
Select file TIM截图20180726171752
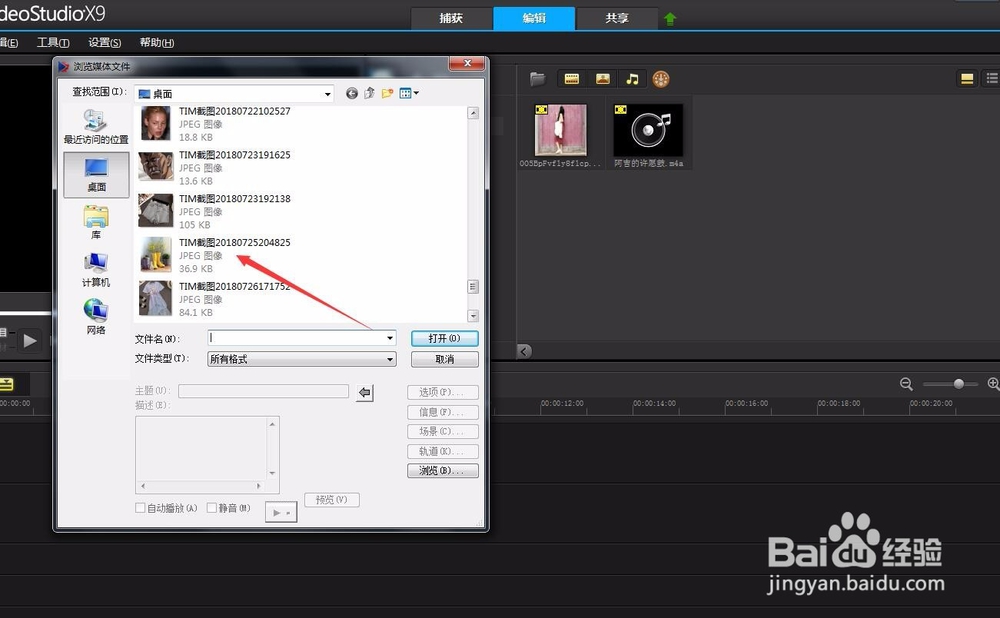(235, 286)
